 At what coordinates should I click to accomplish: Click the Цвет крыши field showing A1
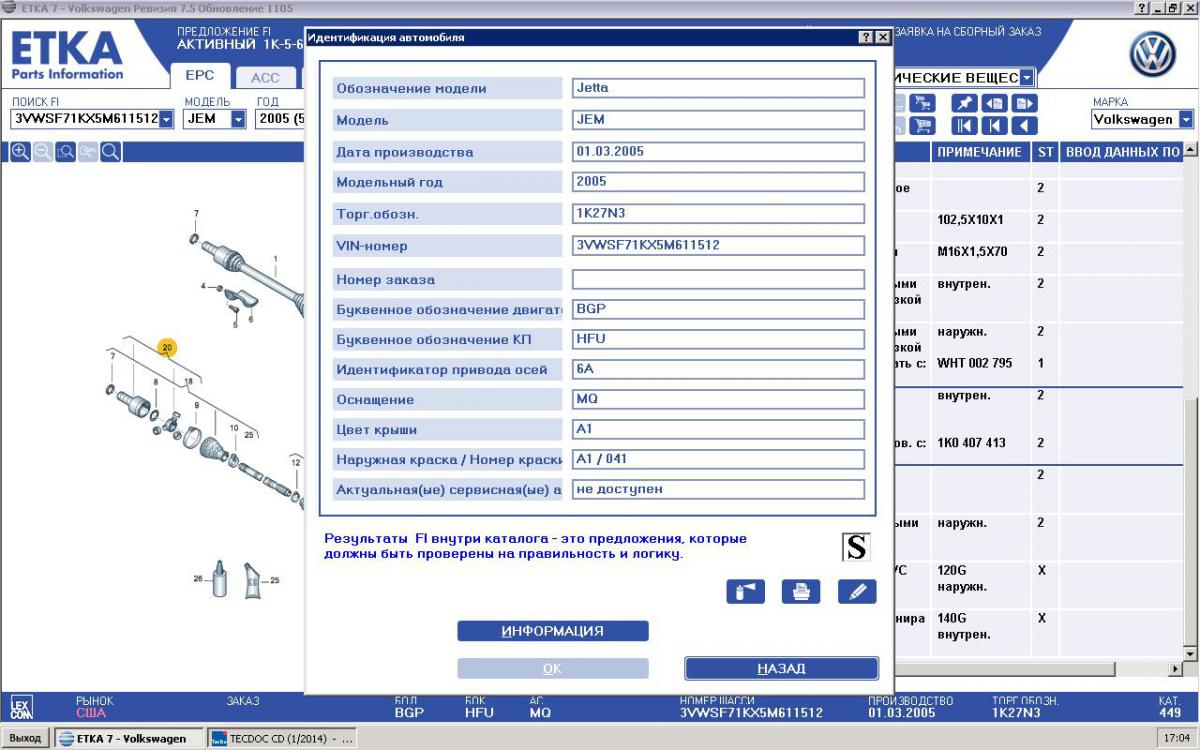click(718, 429)
